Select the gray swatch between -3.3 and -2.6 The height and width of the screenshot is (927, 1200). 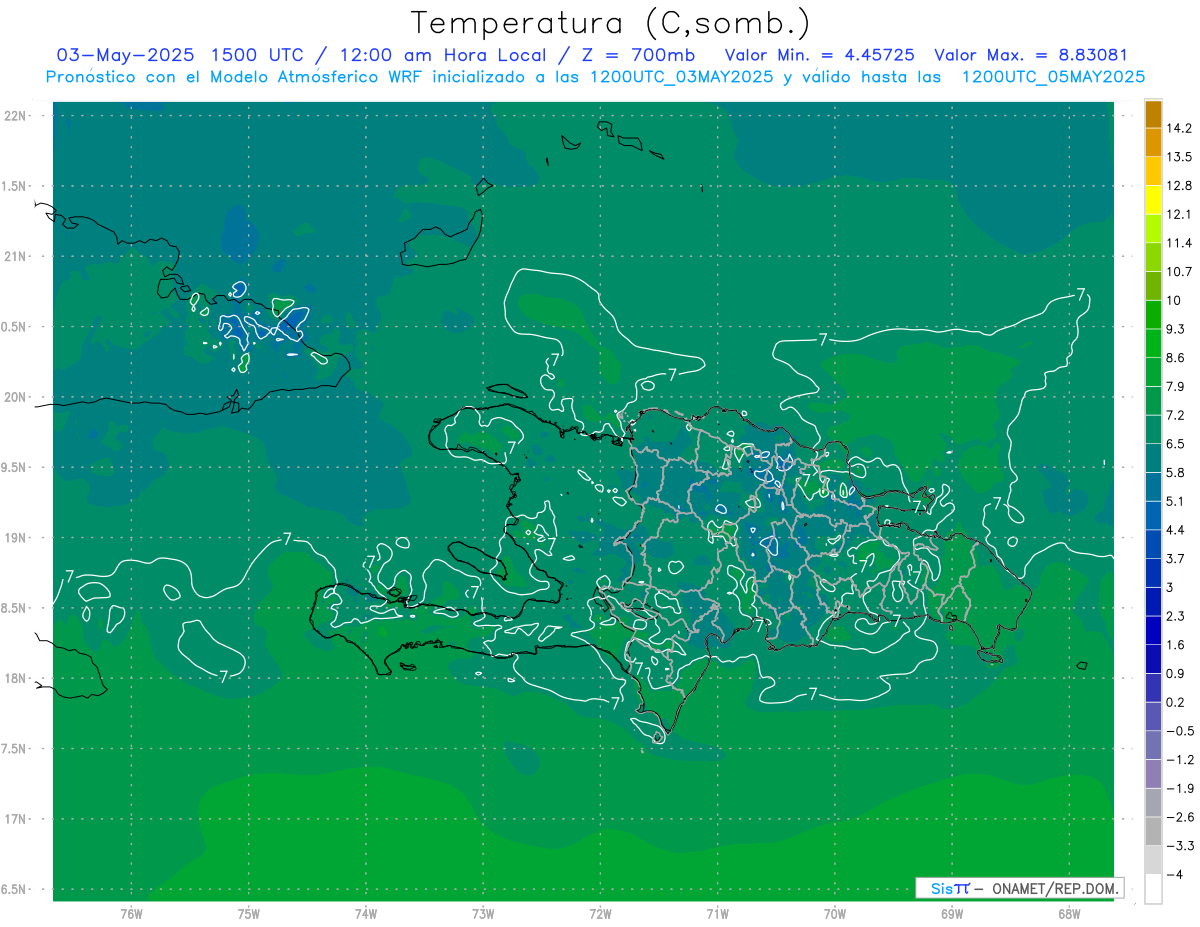point(1153,832)
